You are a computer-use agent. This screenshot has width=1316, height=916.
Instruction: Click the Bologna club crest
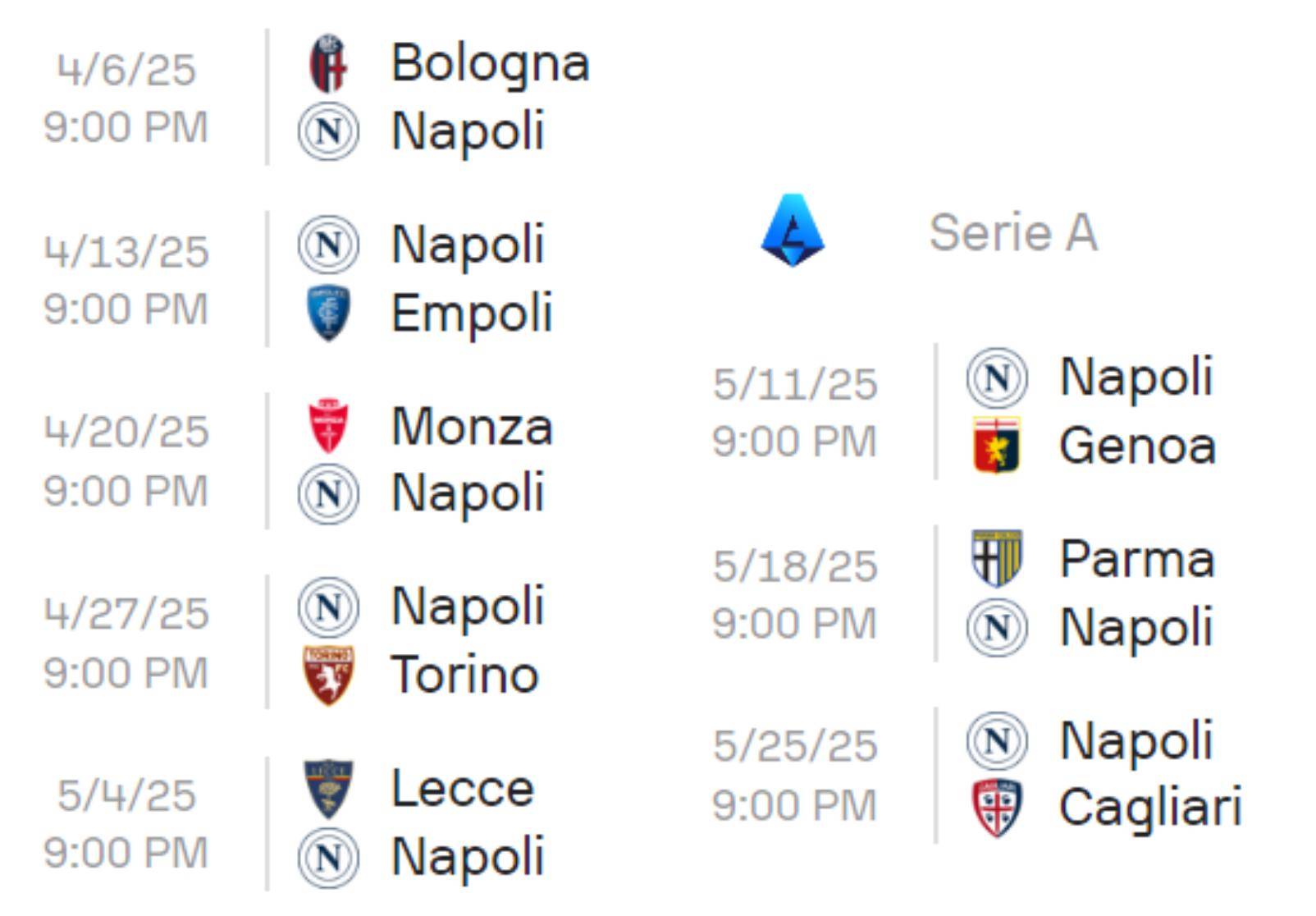click(x=328, y=63)
